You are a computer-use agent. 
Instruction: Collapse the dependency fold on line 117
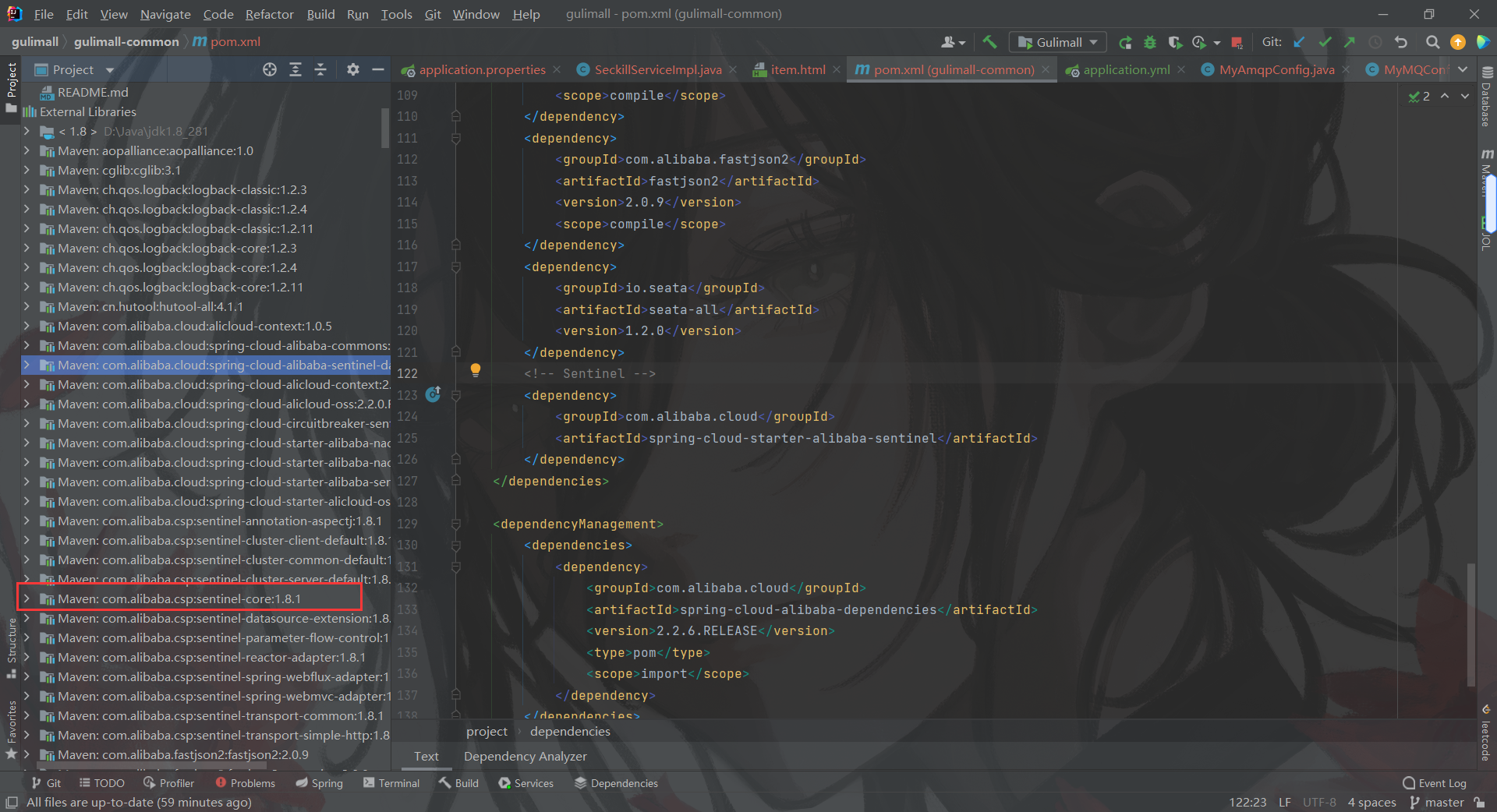[456, 267]
